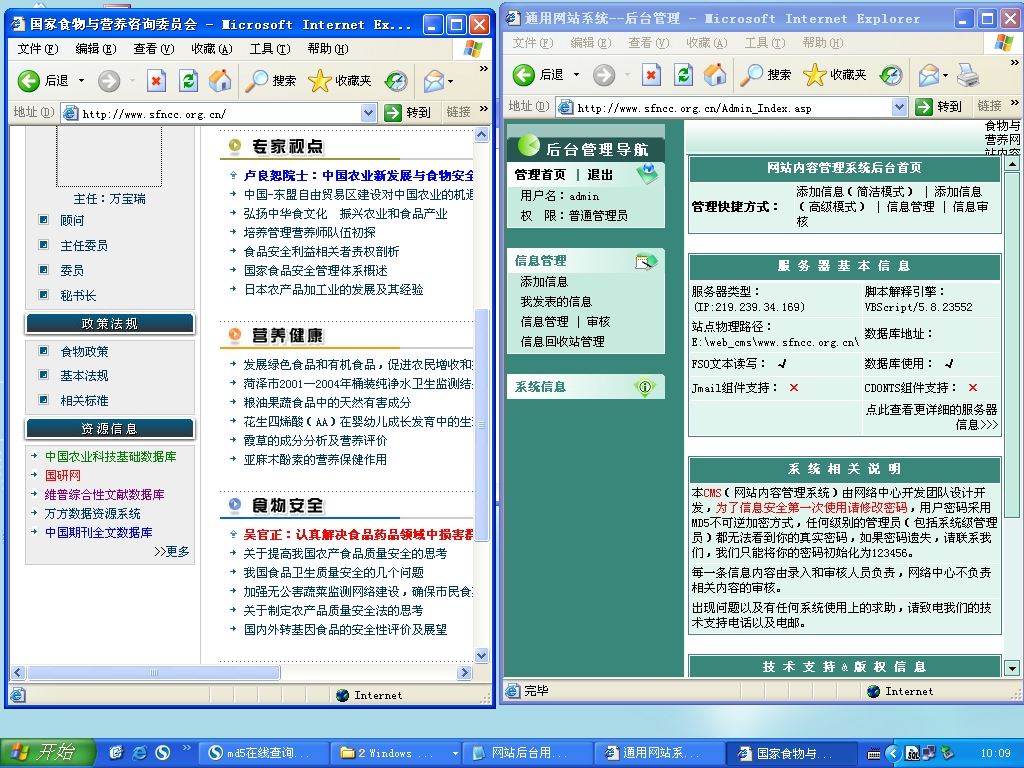Click 管理首页 panel header icon
Image resolution: width=1024 pixels, height=768 pixels.
(x=647, y=173)
